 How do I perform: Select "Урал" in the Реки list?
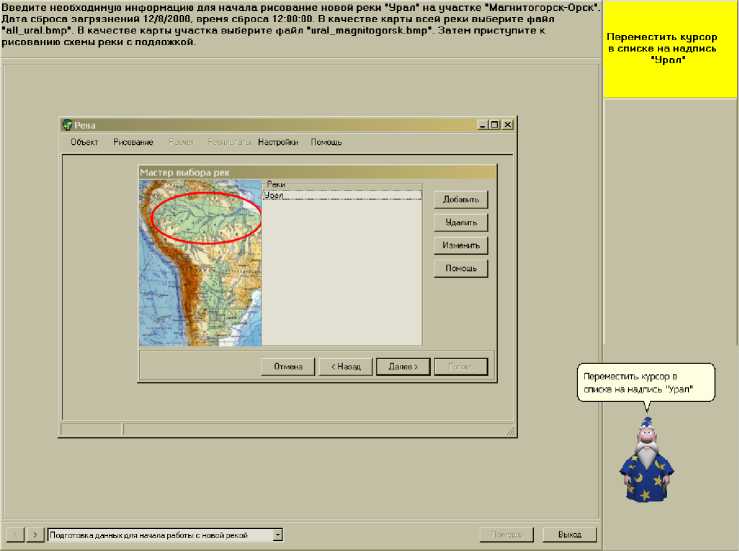[x=342, y=195]
